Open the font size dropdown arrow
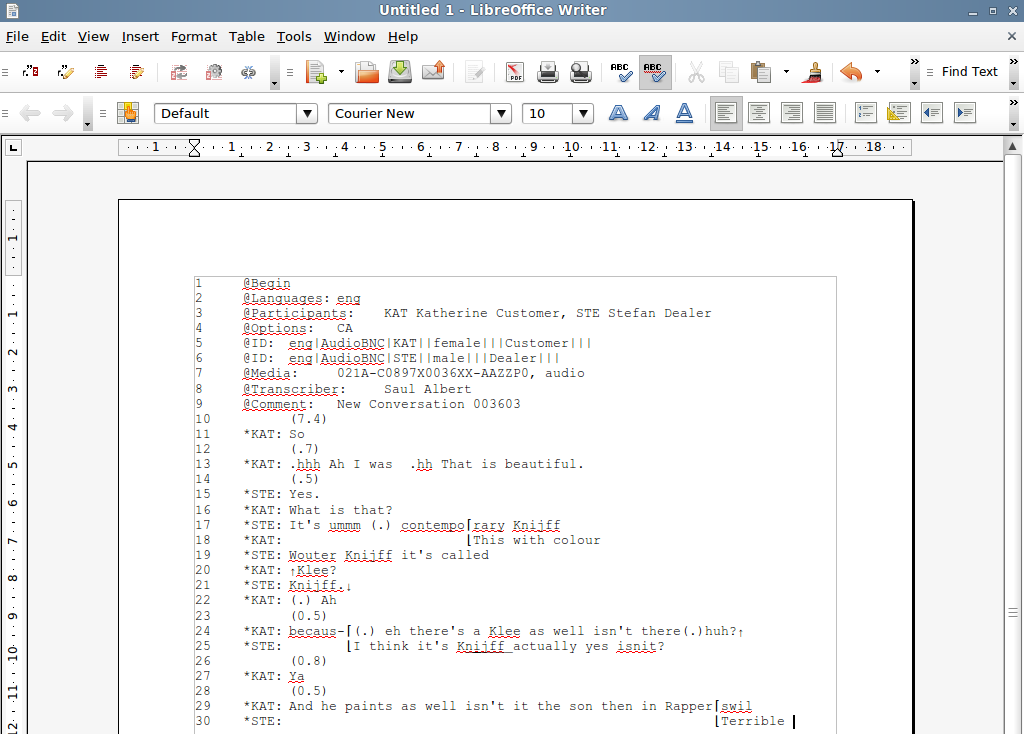The width and height of the screenshot is (1024, 734). coord(583,114)
